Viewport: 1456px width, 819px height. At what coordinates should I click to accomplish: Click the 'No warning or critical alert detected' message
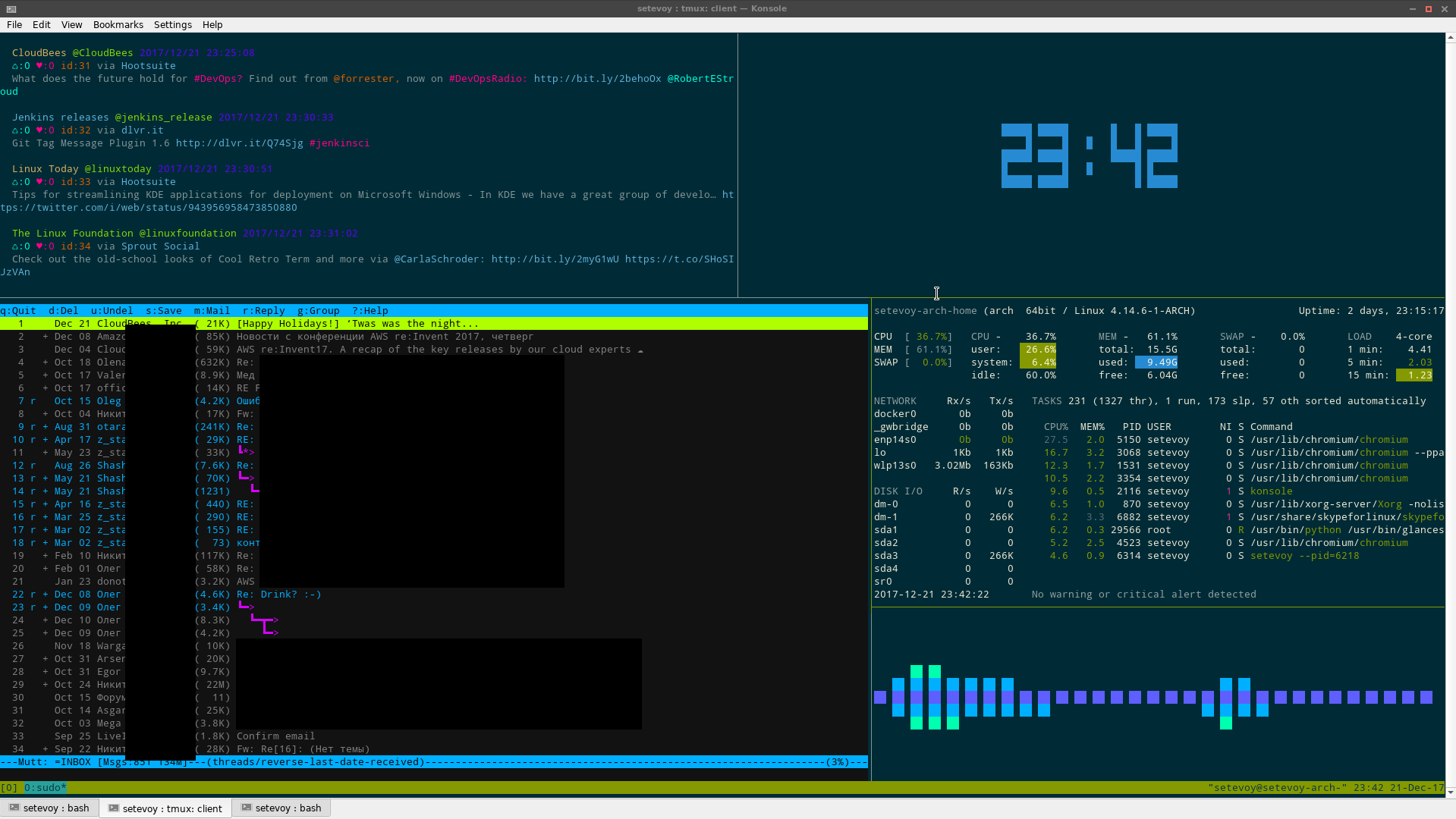pos(1143,594)
